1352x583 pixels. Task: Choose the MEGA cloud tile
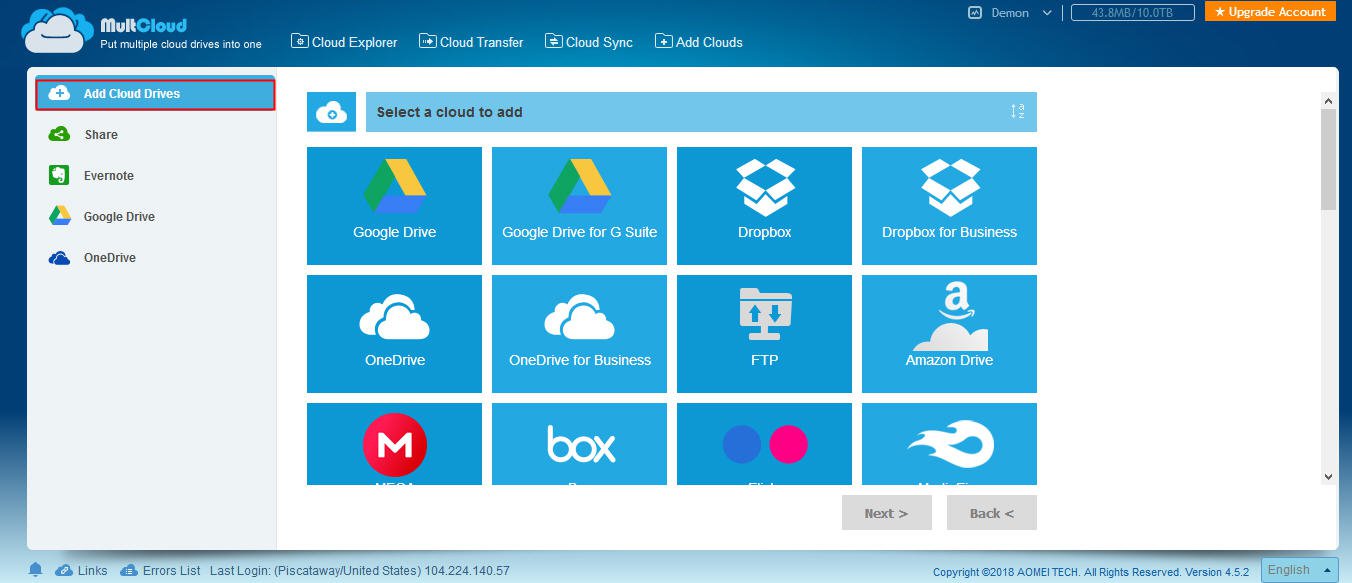[x=394, y=444]
